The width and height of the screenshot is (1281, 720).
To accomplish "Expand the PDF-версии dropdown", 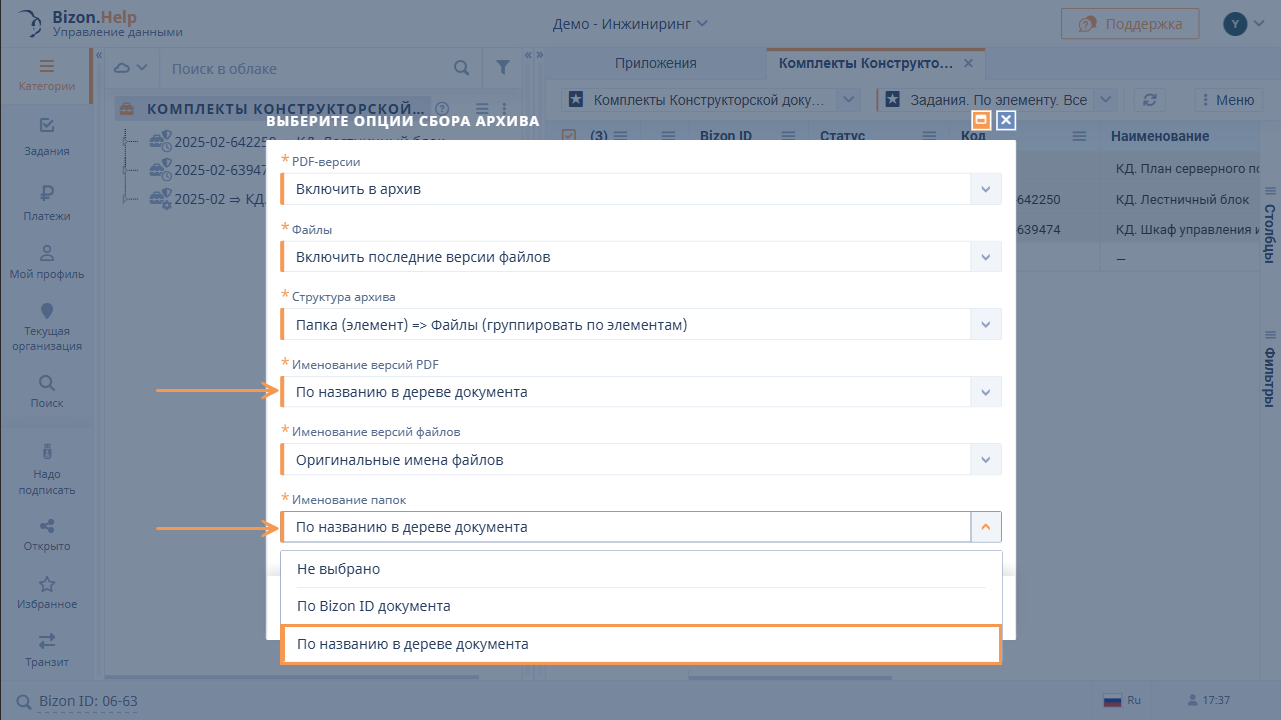I will pyautogui.click(x=985, y=189).
